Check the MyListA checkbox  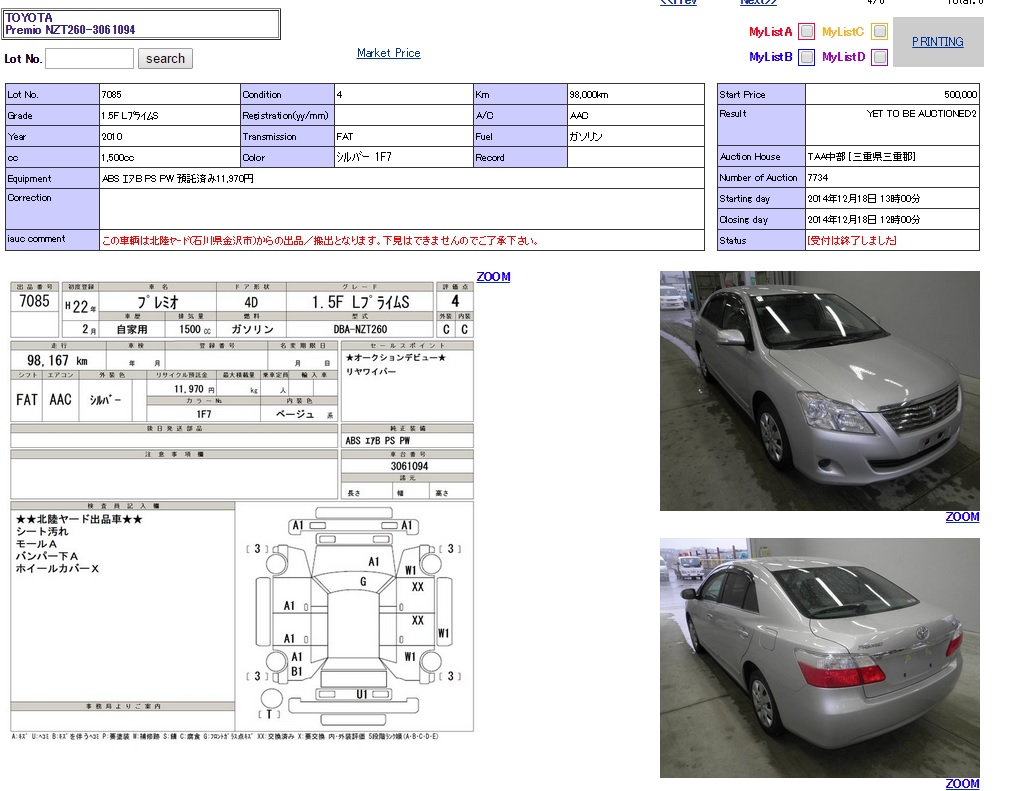806,31
